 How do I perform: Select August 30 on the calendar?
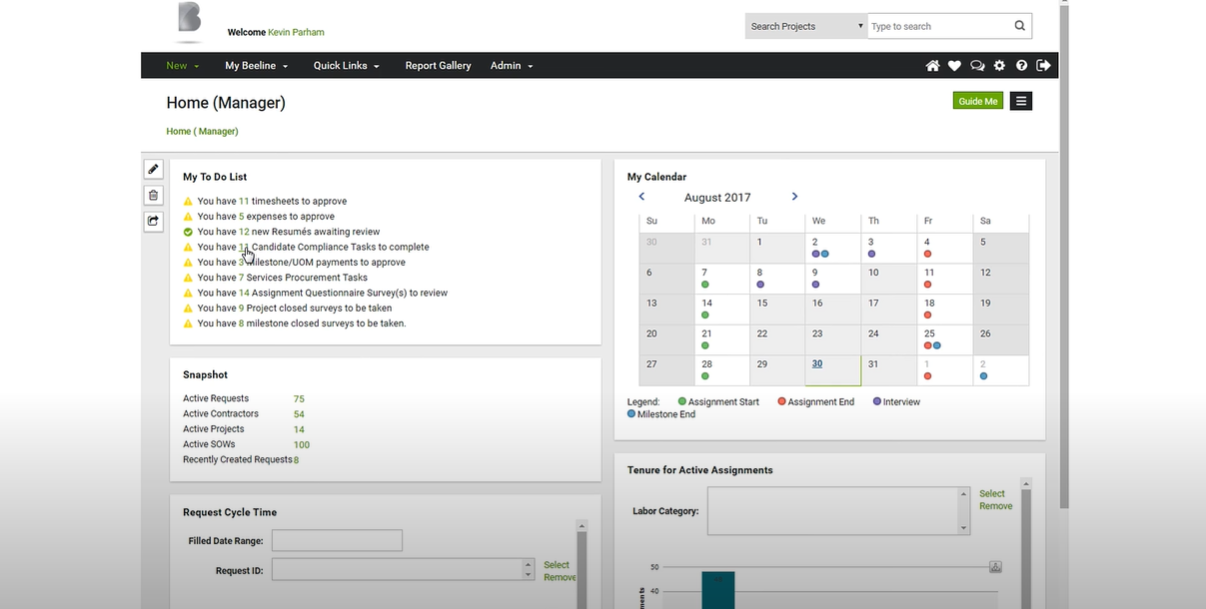point(817,364)
